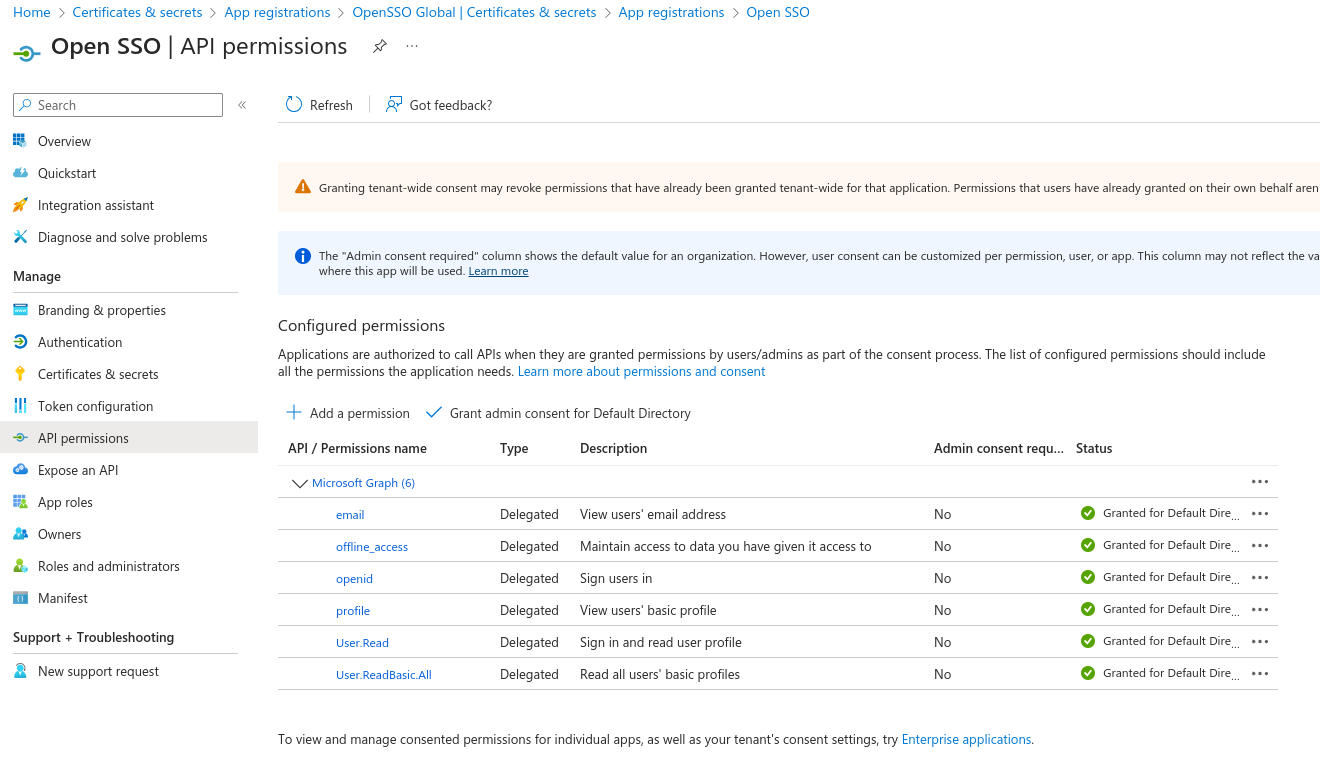Open ellipsis menu next to page title
This screenshot has height=761, width=1320.
click(x=412, y=47)
